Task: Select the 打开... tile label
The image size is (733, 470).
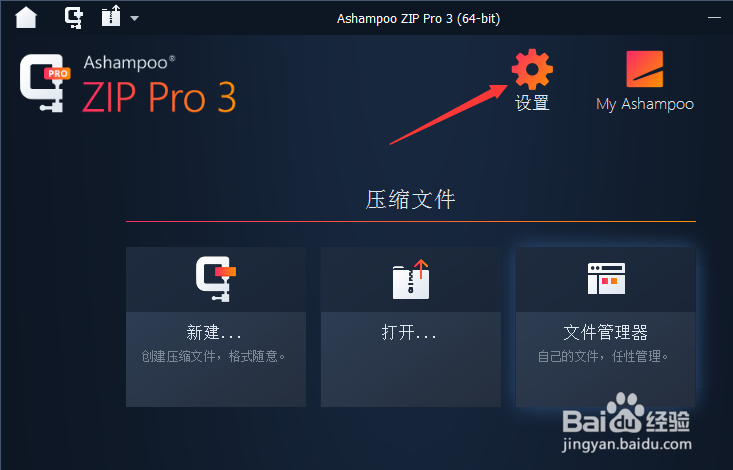Action: coord(409,333)
